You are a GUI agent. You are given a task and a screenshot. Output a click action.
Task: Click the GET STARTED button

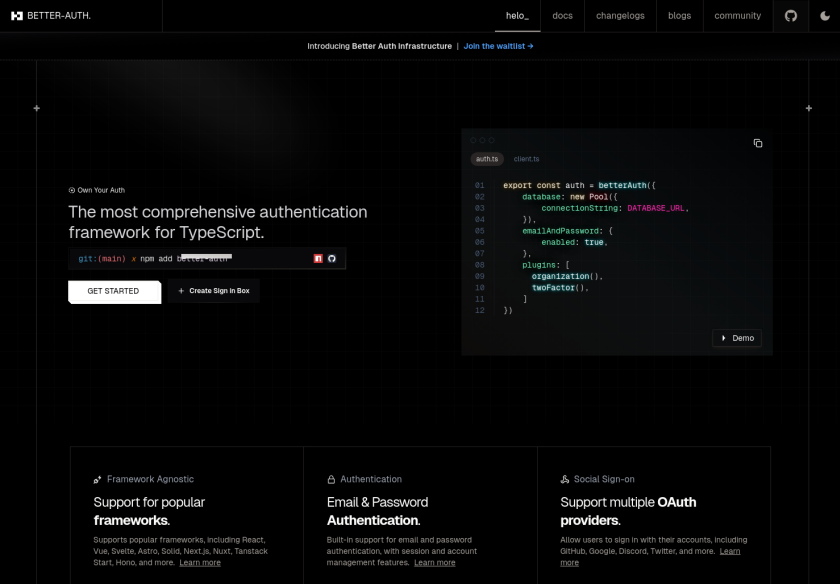(x=115, y=291)
